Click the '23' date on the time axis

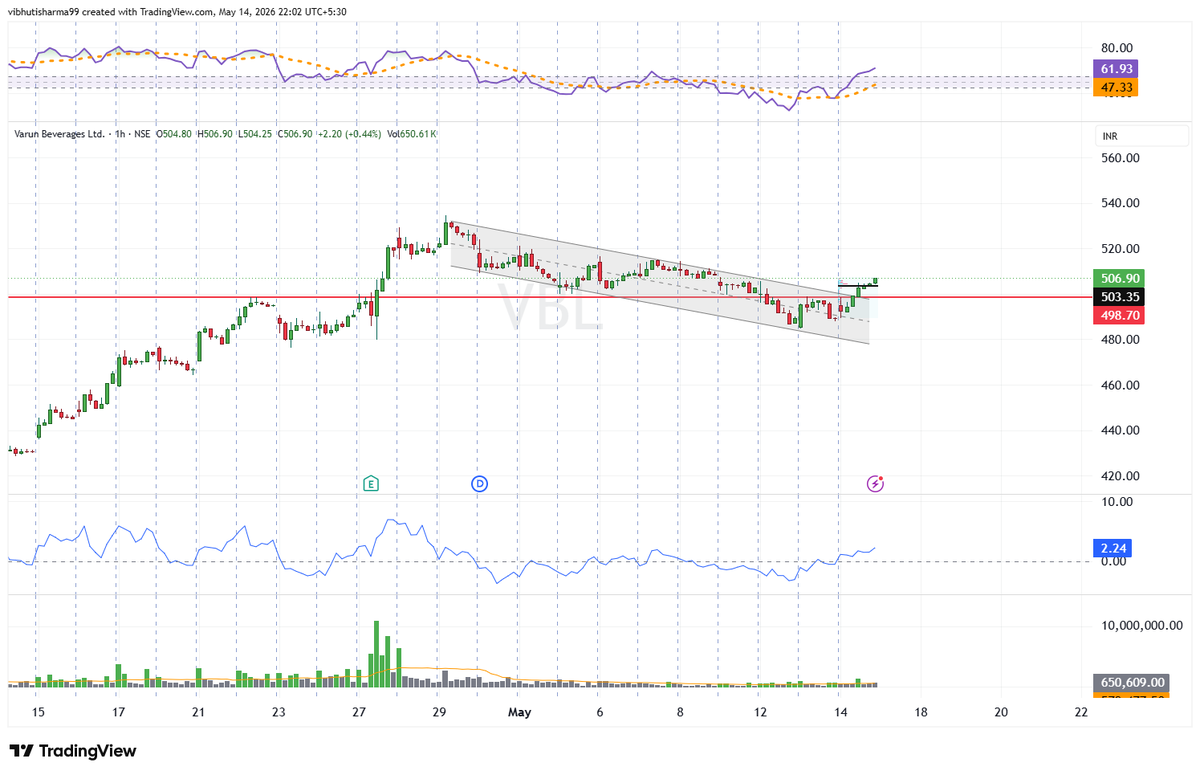[278, 713]
